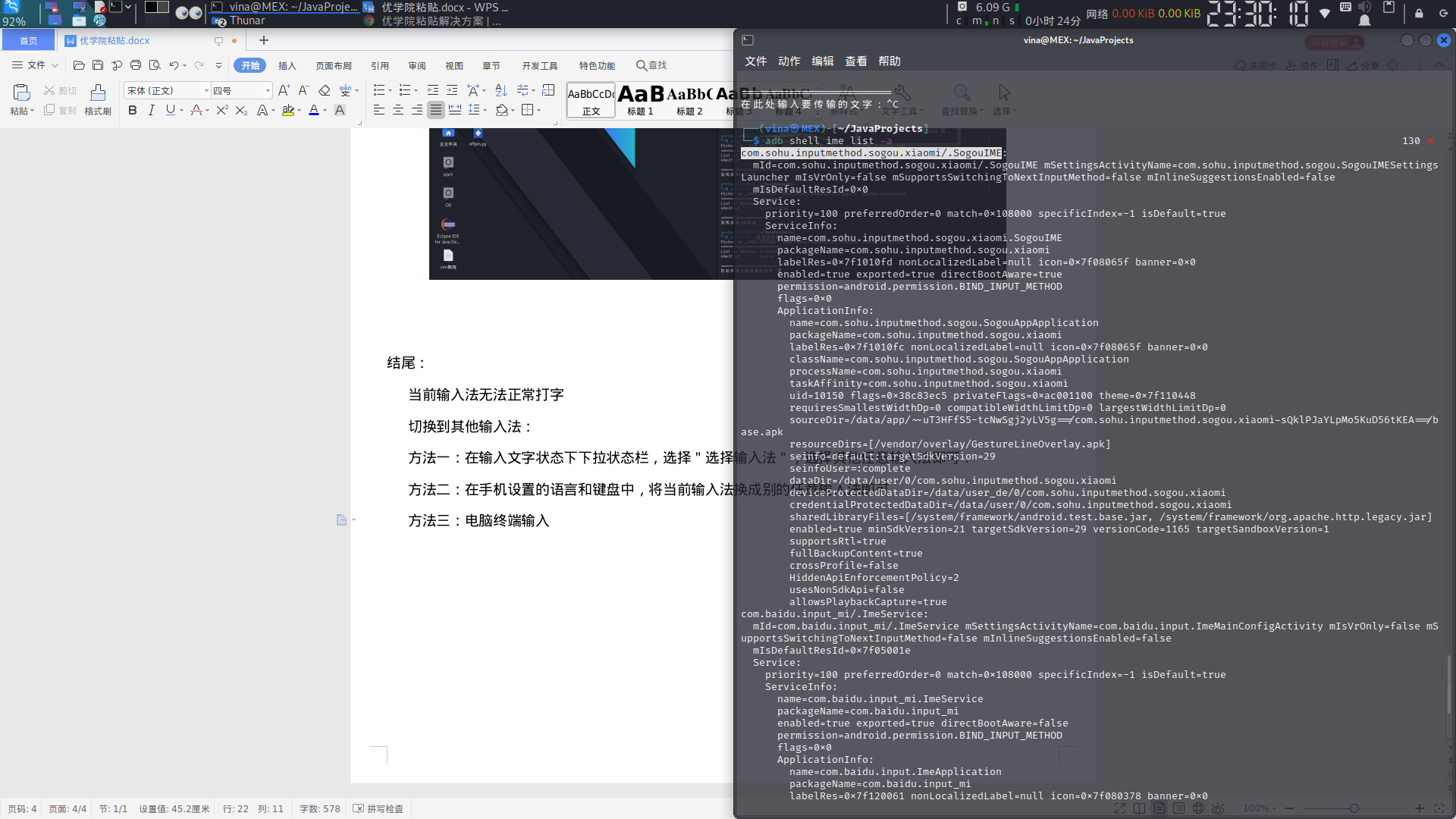The height and width of the screenshot is (819, 1456).
Task: Switch to the 插入 ribbon tab
Action: pyautogui.click(x=287, y=66)
